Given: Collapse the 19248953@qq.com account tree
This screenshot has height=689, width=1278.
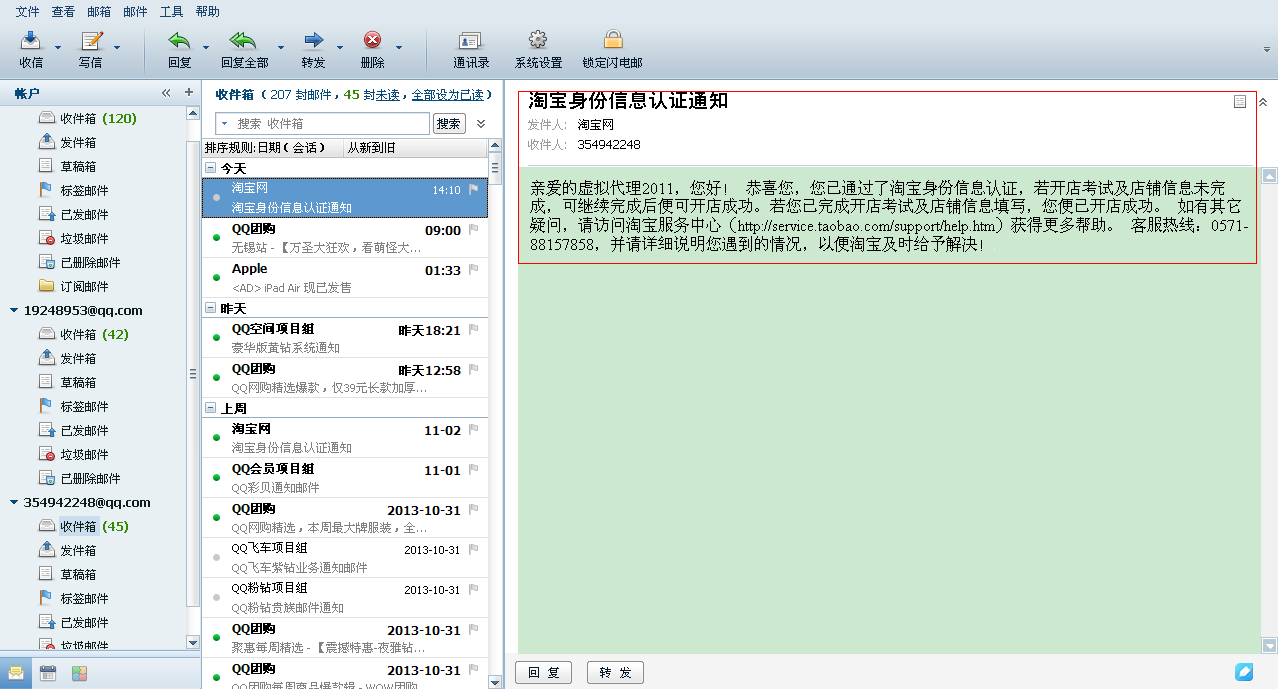Looking at the screenshot, I should tap(13, 311).
